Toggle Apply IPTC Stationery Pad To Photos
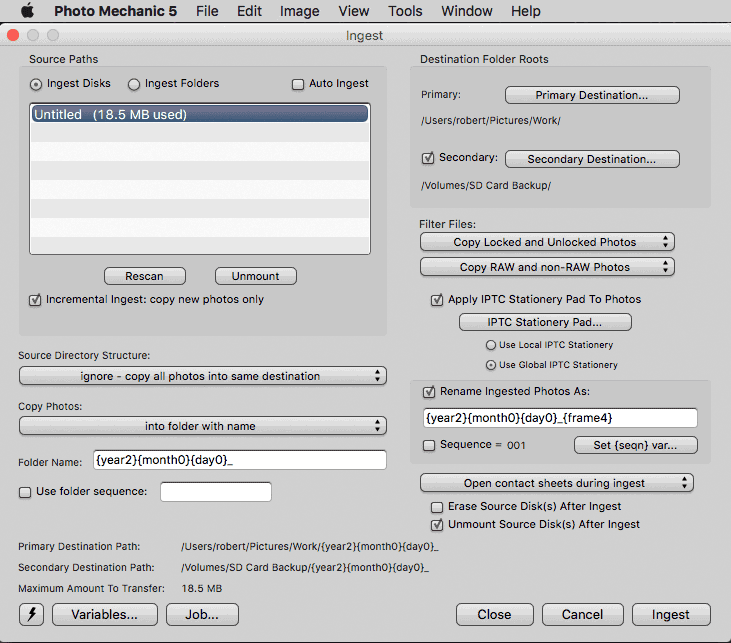Screen dimensions: 731x643 pyautogui.click(x=437, y=300)
